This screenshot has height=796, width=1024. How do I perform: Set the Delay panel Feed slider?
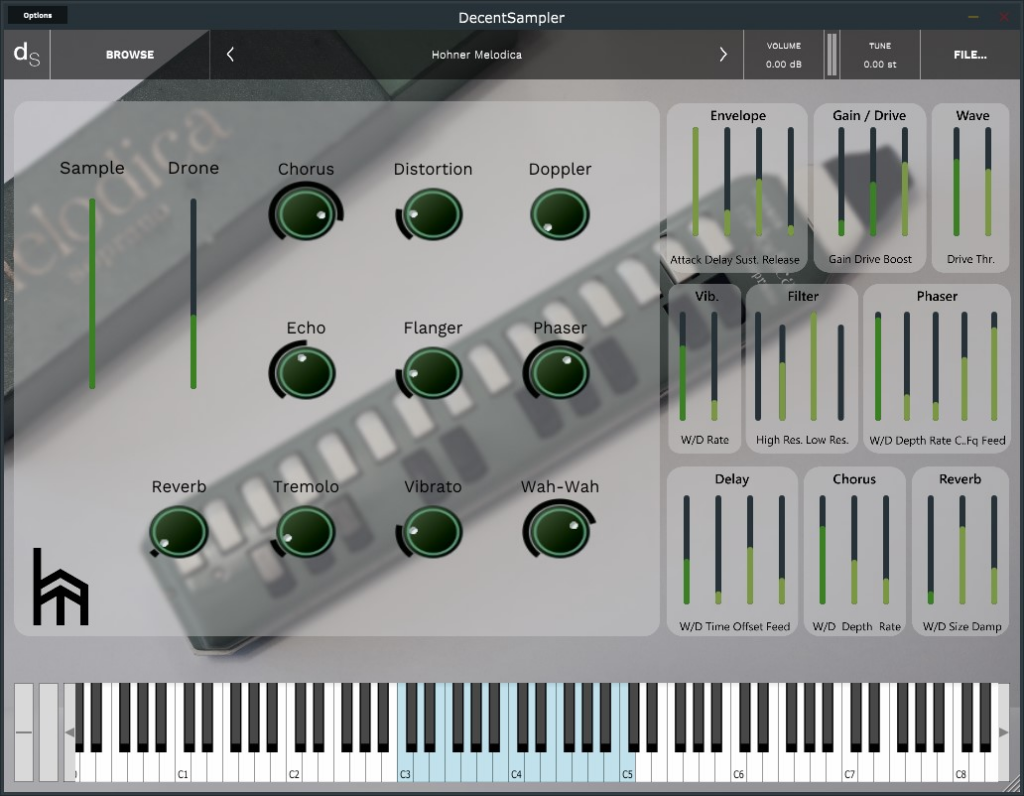[782, 550]
